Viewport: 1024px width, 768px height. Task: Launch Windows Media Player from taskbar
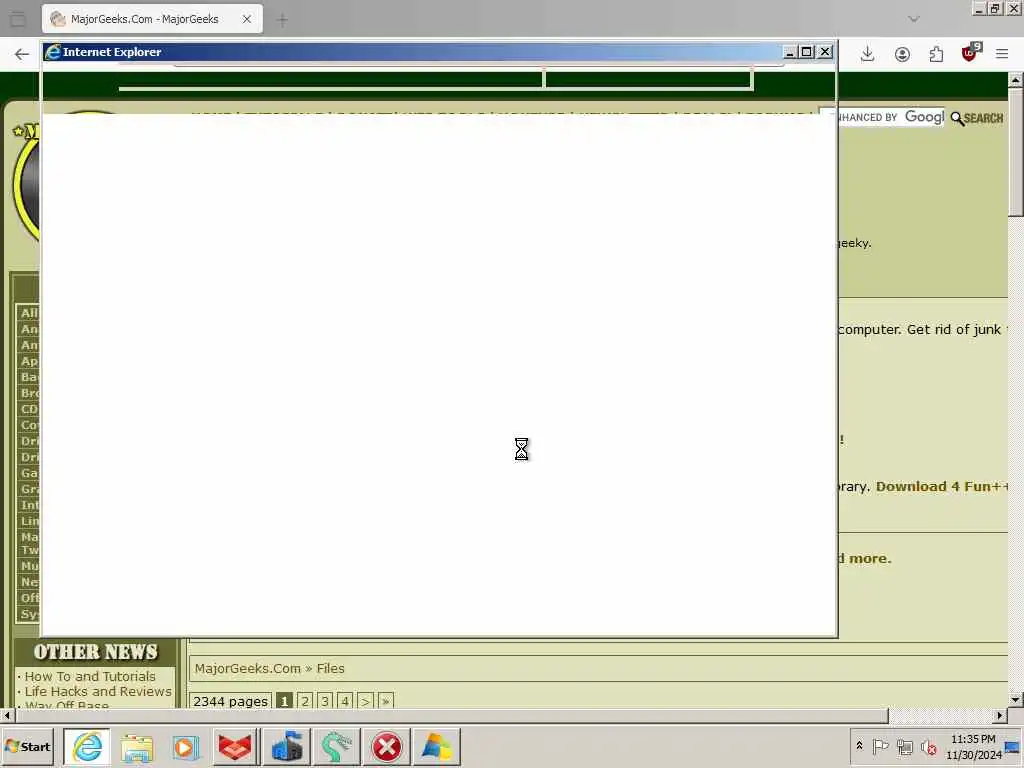[185, 746]
